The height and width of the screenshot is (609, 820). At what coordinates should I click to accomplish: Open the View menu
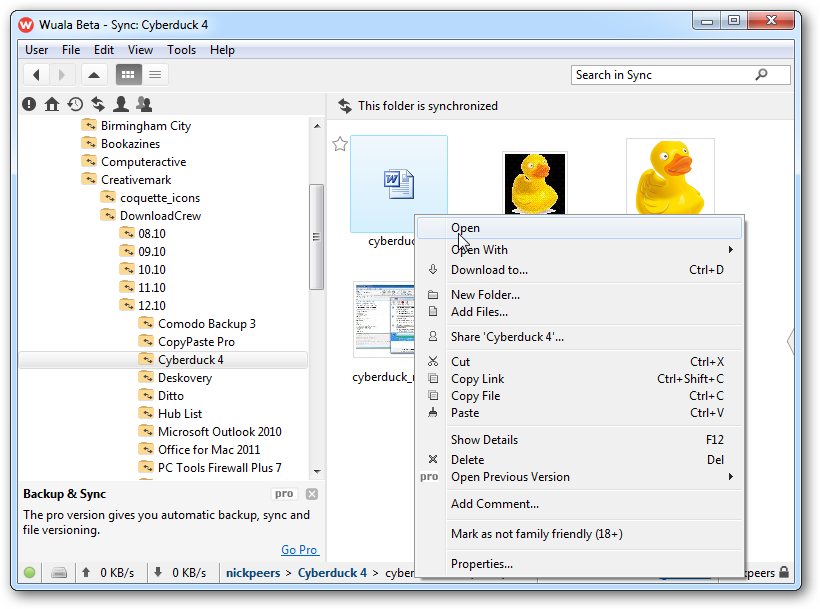pos(140,50)
